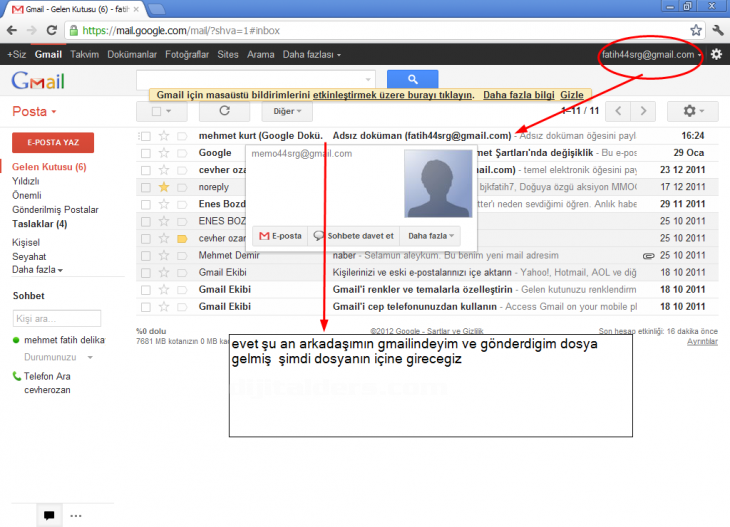
Task: Click the attachment paperclip on naber email
Action: tap(648, 256)
